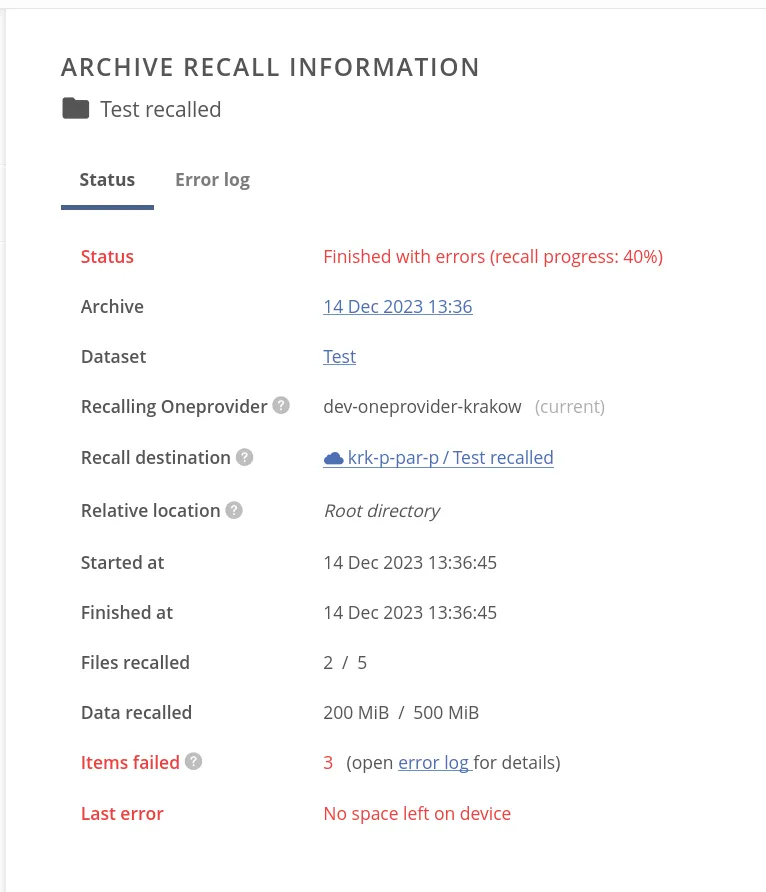This screenshot has width=766, height=892.
Task: Click the (current) label next to provider
Action: [x=570, y=406]
